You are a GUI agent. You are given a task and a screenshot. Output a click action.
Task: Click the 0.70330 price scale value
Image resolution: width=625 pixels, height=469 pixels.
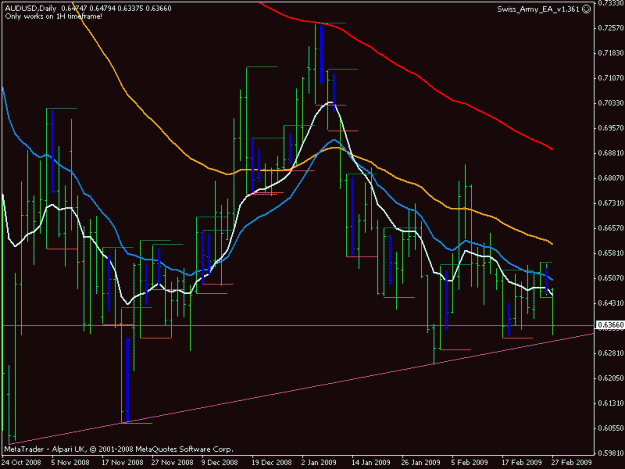611,103
